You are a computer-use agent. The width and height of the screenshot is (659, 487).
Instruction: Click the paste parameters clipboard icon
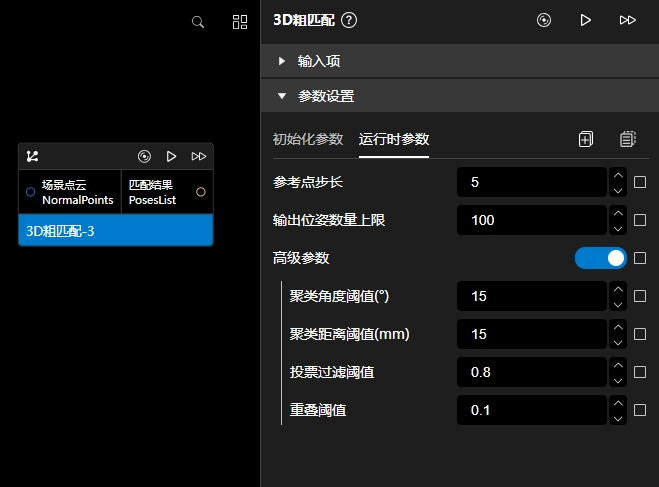627,139
